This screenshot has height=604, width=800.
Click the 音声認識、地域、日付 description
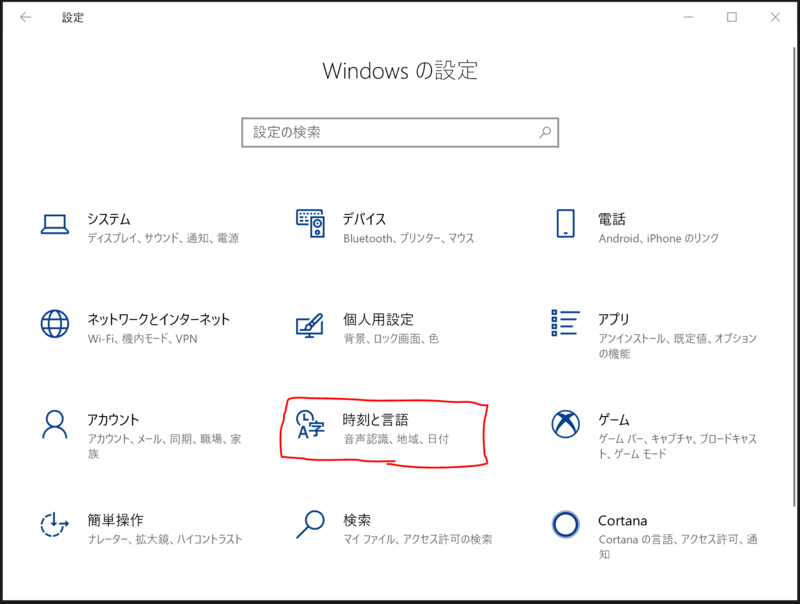pyautogui.click(x=396, y=439)
